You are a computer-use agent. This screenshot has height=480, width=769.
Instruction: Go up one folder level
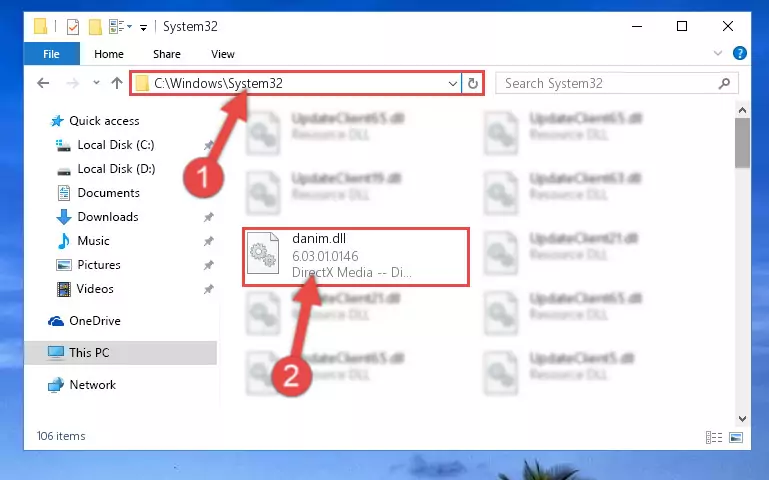[117, 83]
